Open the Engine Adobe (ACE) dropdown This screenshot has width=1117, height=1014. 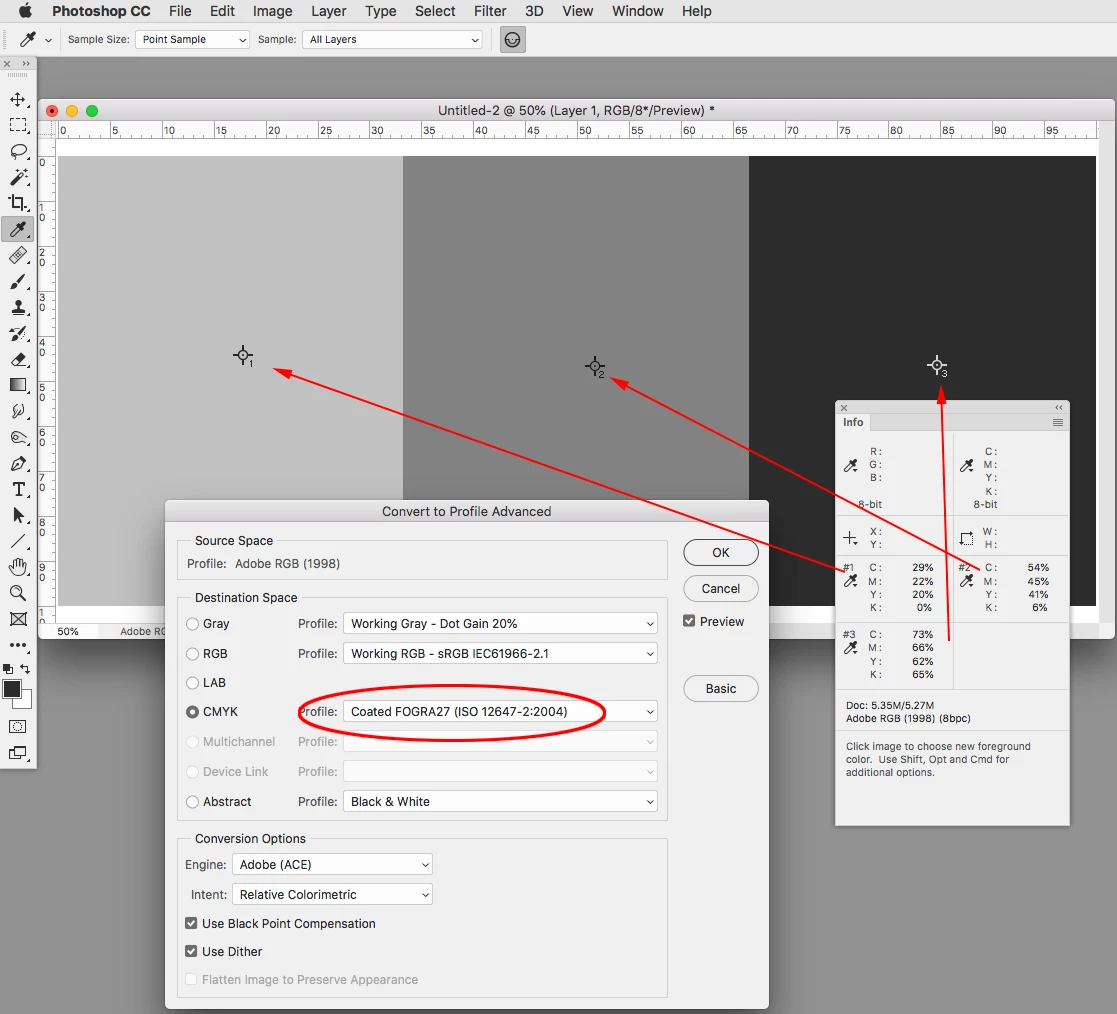coord(332,864)
